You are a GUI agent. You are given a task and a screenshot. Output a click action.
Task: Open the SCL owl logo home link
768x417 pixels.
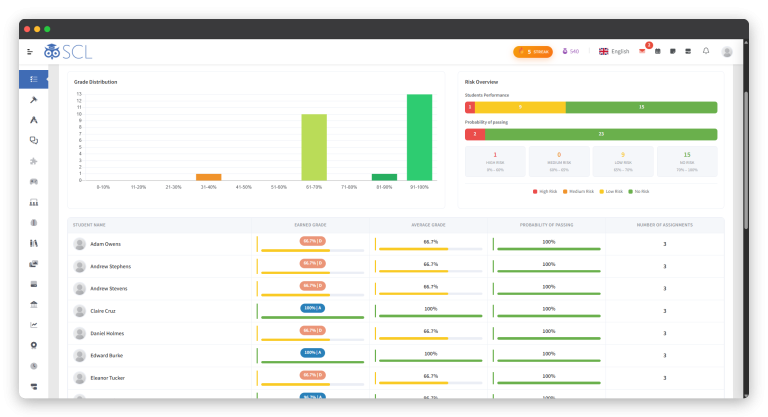pyautogui.click(x=68, y=51)
